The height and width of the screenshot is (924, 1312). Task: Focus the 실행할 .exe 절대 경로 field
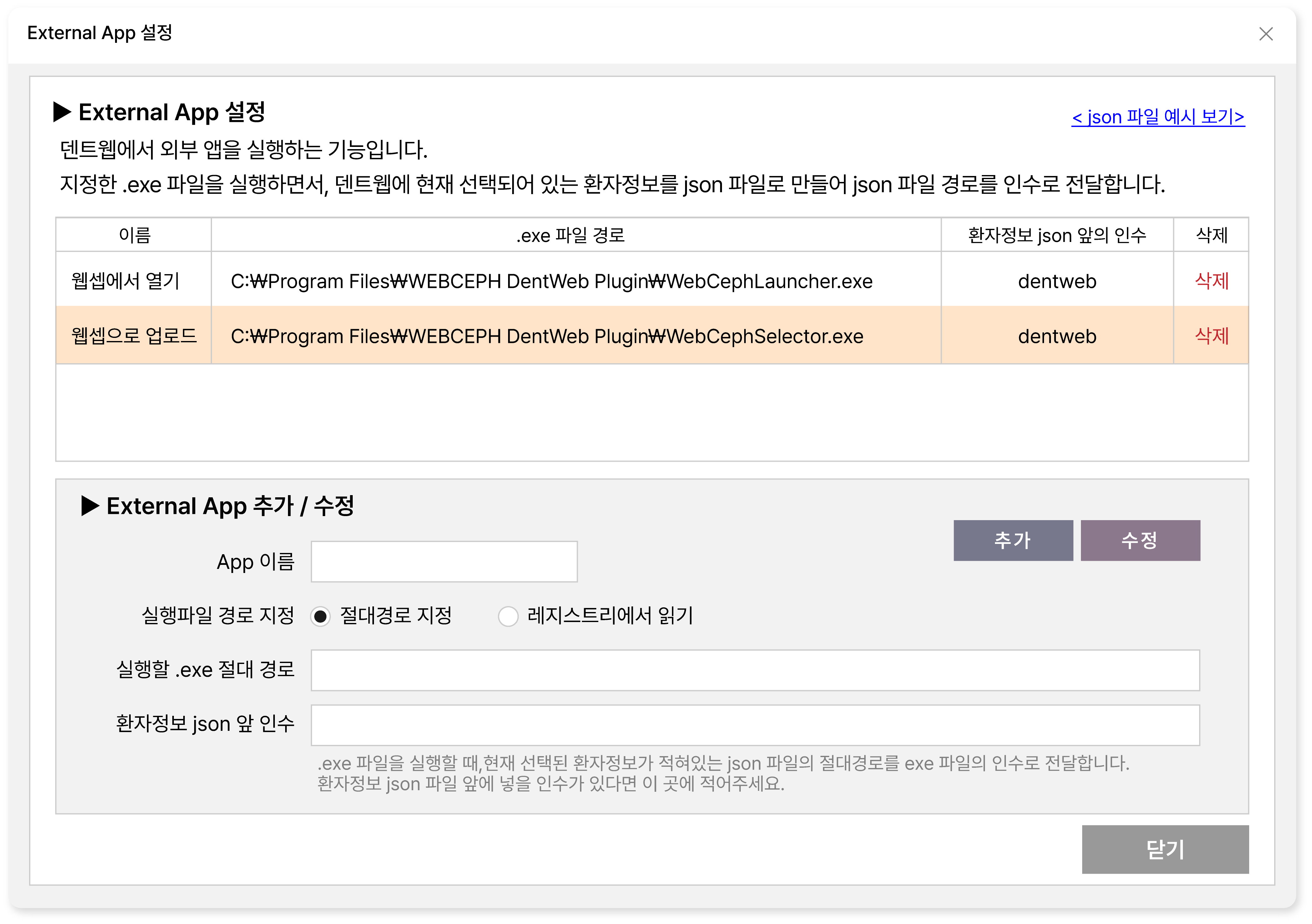point(755,670)
